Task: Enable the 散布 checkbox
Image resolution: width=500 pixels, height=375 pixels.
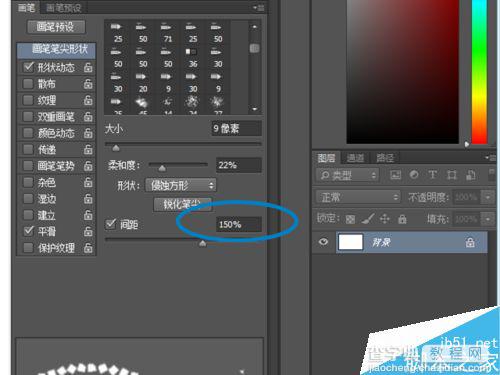Action: [x=28, y=83]
